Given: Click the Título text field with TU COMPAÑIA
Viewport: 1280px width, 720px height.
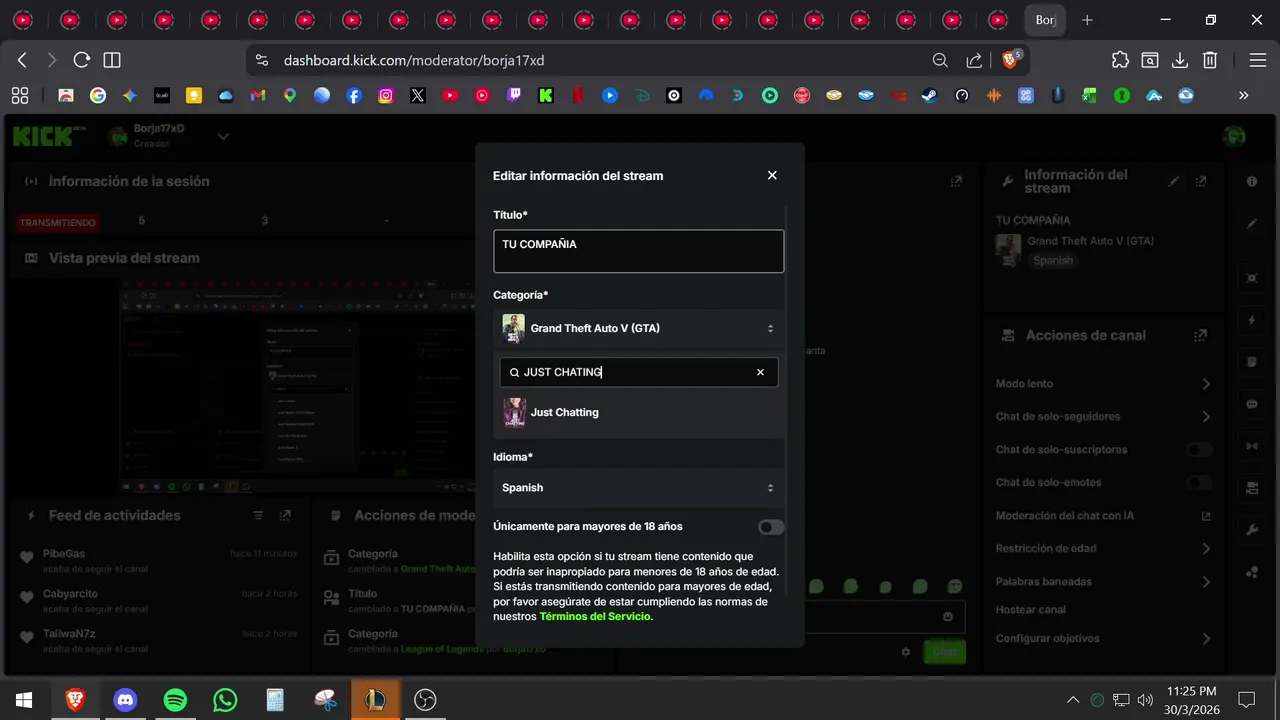Looking at the screenshot, I should coord(639,251).
